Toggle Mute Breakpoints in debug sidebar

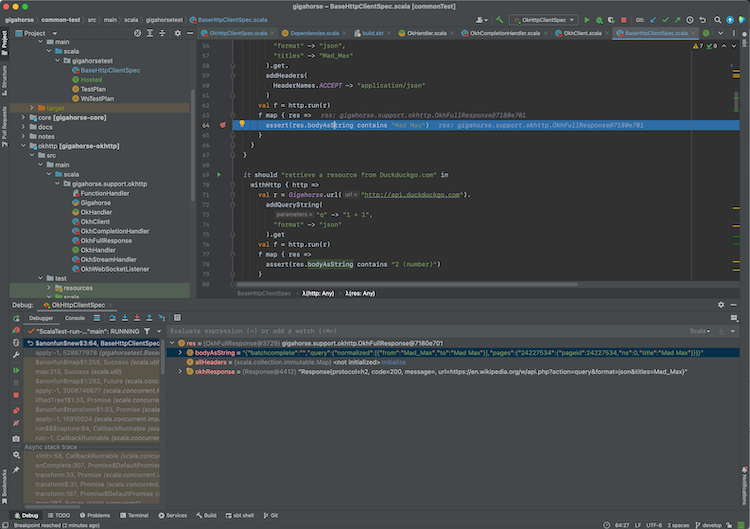(x=16, y=424)
